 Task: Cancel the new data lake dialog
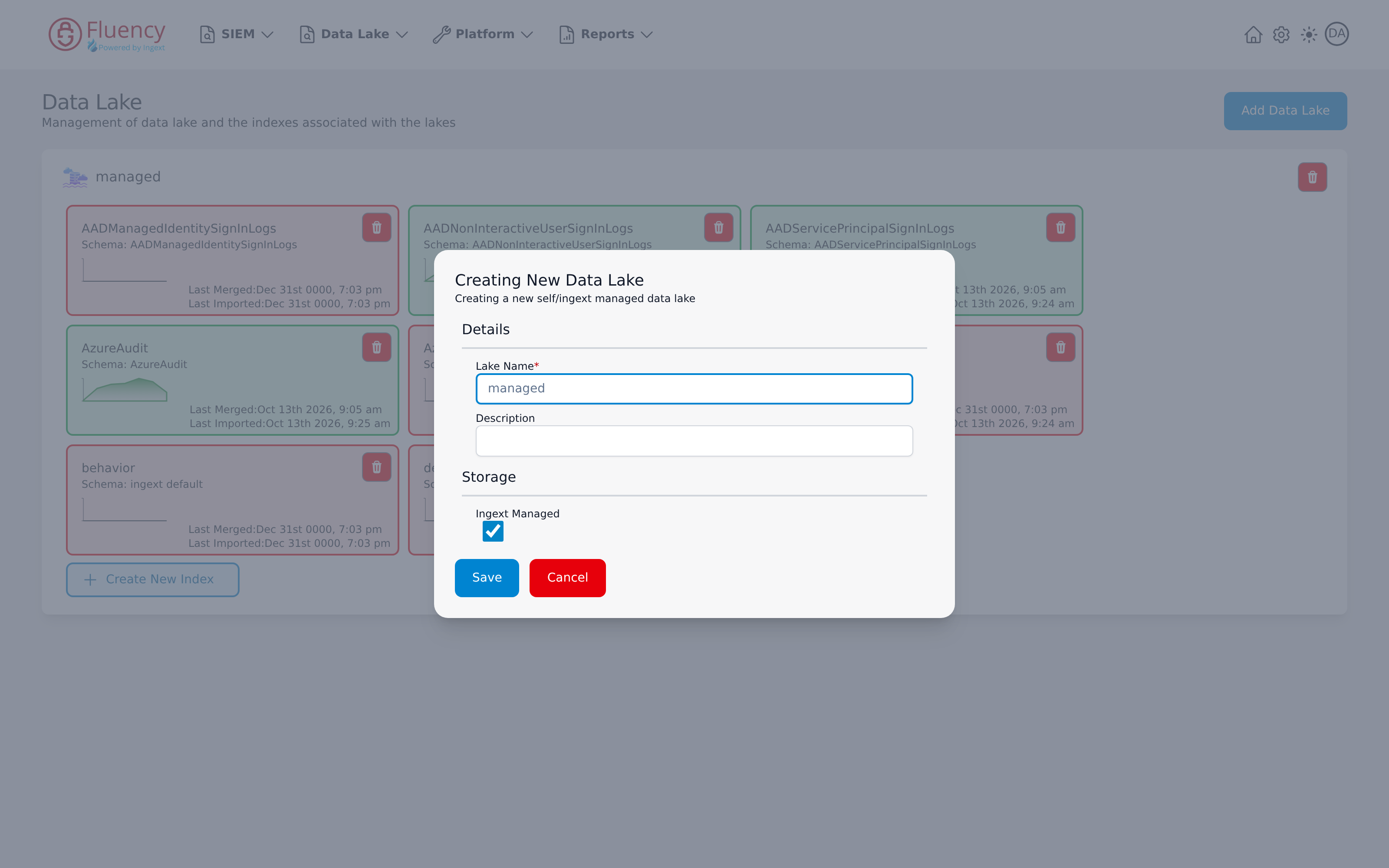(567, 578)
